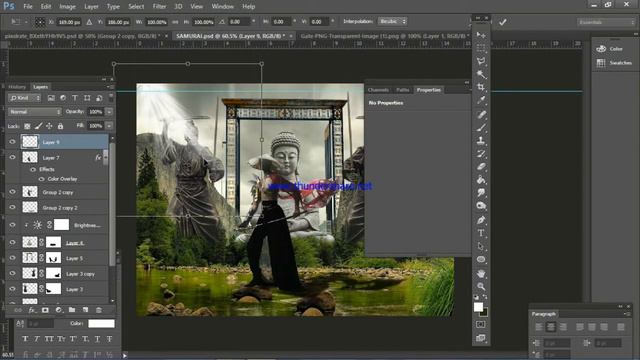
Task: Select the Type tool
Action: [481, 233]
